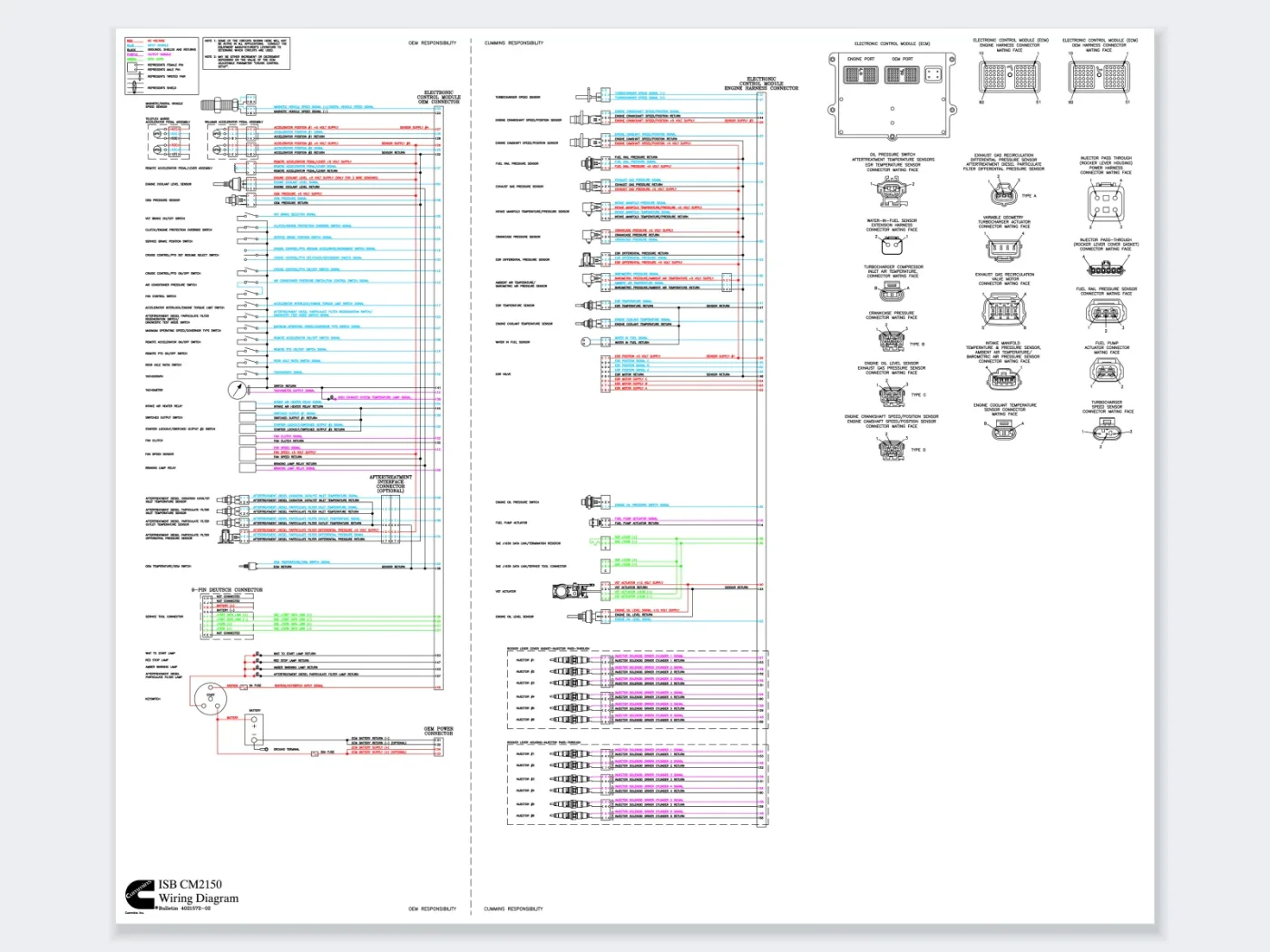Click the "ENGINE PORT" label on the ECM
The image size is (1270, 952).
(862, 59)
